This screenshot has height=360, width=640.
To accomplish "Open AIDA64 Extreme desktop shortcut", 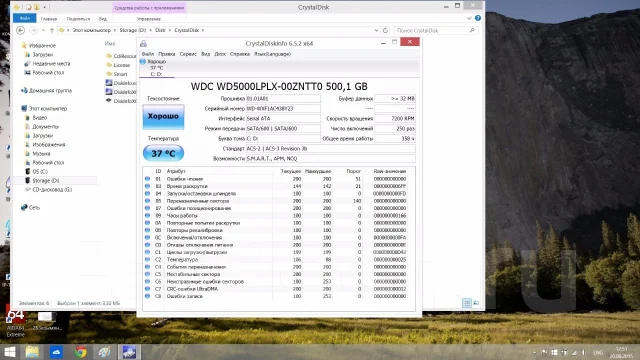I will (x=16, y=323).
